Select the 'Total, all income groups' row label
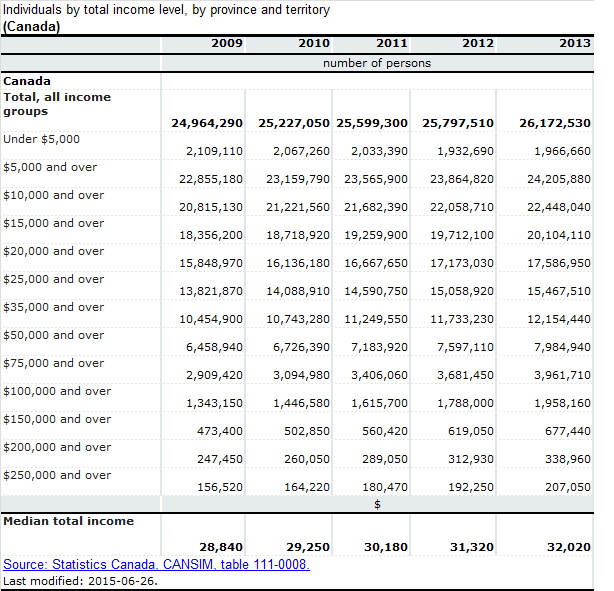 click(x=57, y=104)
